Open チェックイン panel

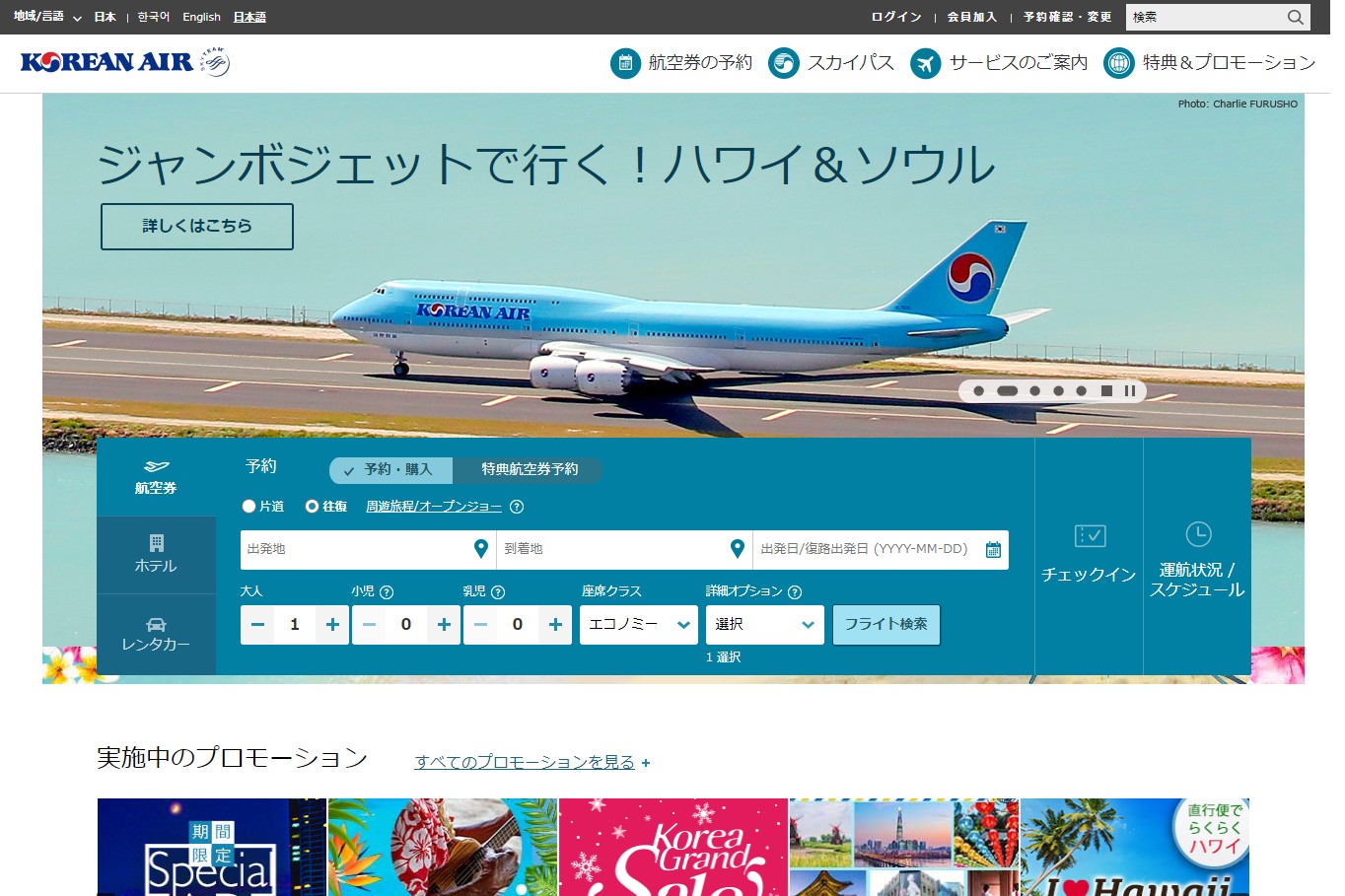1089,556
